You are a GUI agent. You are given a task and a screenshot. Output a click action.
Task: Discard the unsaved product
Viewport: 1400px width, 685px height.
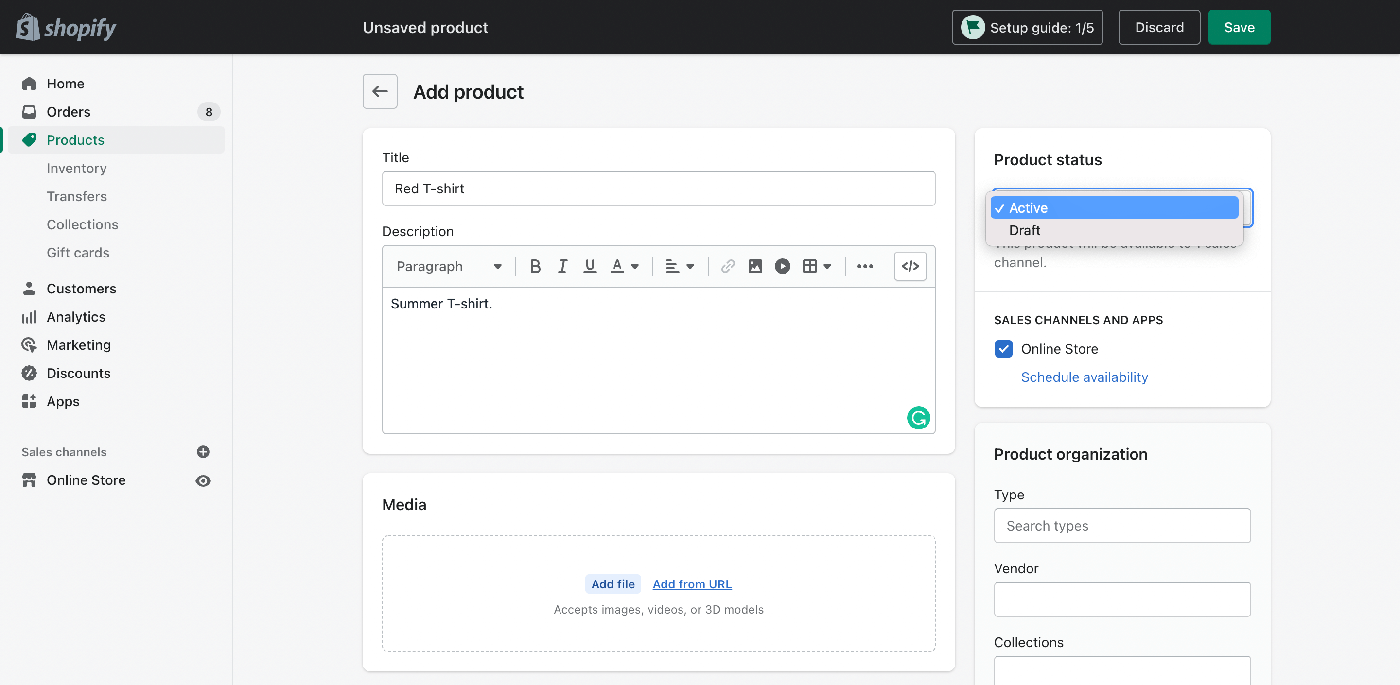pyautogui.click(x=1159, y=27)
